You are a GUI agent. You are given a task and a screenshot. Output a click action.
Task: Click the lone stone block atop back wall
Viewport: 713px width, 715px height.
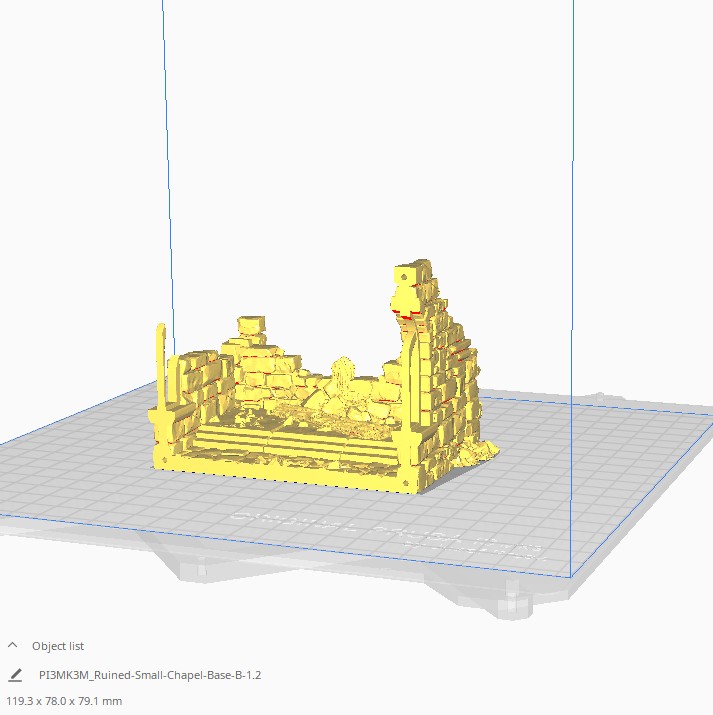click(x=250, y=326)
